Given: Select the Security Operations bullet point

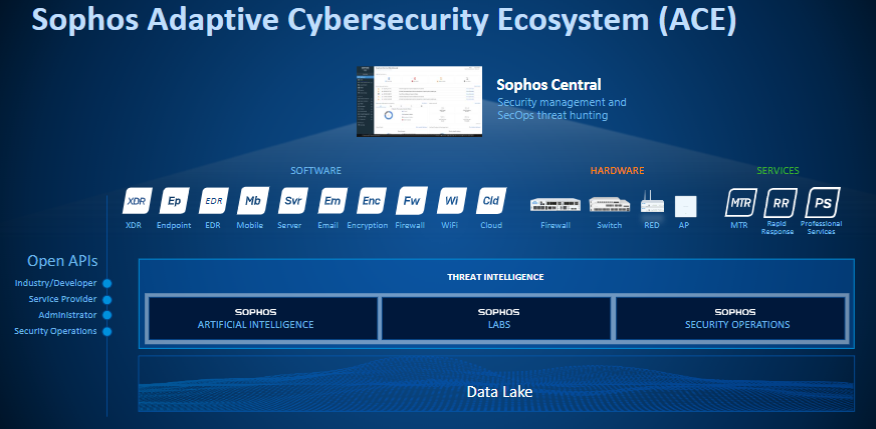Looking at the screenshot, I should pos(107,331).
